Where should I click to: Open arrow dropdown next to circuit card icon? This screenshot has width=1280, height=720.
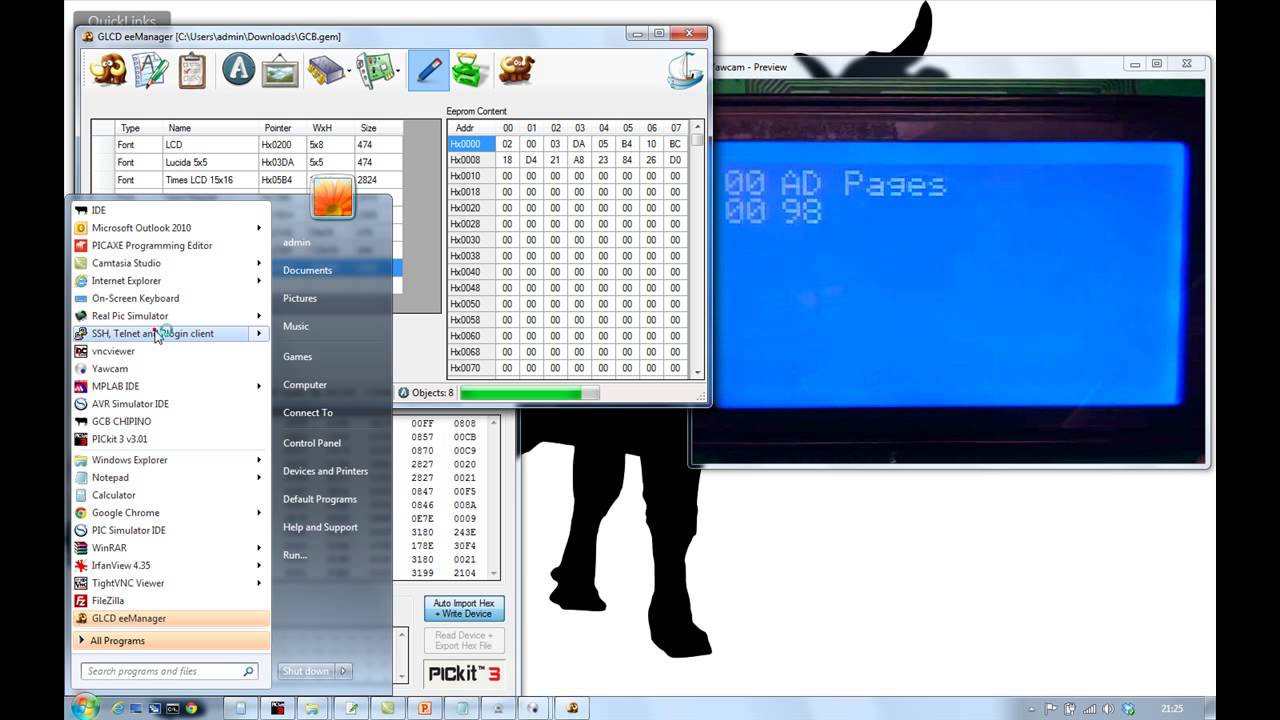(397, 72)
